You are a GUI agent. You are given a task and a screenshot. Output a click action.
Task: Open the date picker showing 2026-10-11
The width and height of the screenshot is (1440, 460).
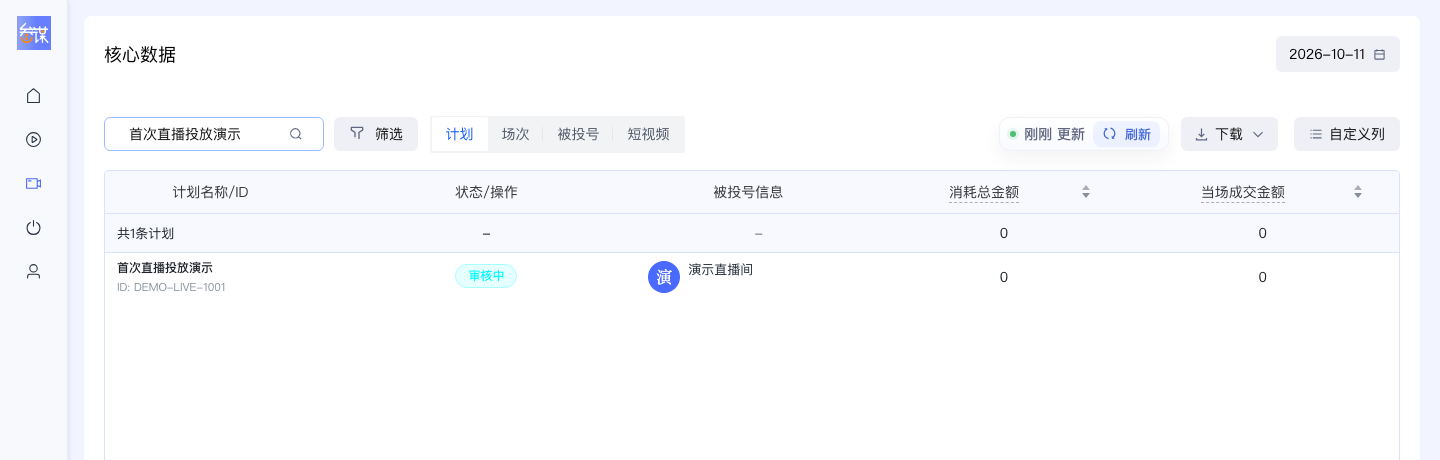pyautogui.click(x=1338, y=54)
